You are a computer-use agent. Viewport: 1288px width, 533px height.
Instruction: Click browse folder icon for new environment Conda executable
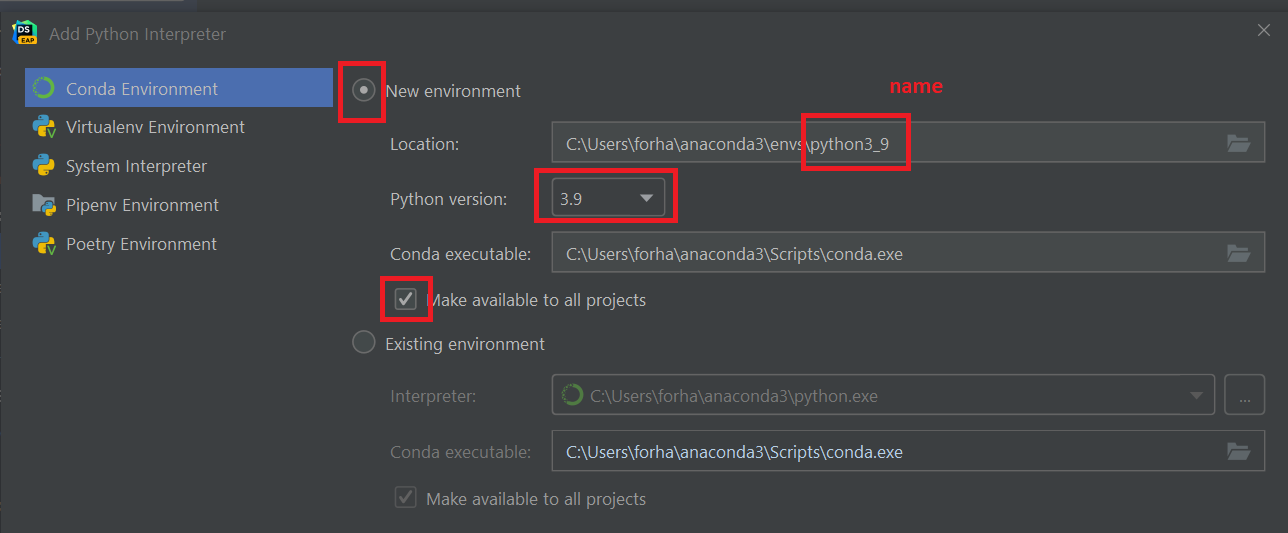[x=1238, y=253]
